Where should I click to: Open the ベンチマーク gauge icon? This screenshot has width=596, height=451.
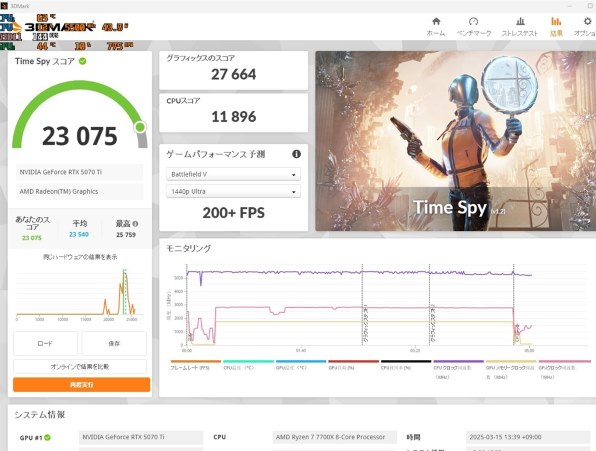473,21
